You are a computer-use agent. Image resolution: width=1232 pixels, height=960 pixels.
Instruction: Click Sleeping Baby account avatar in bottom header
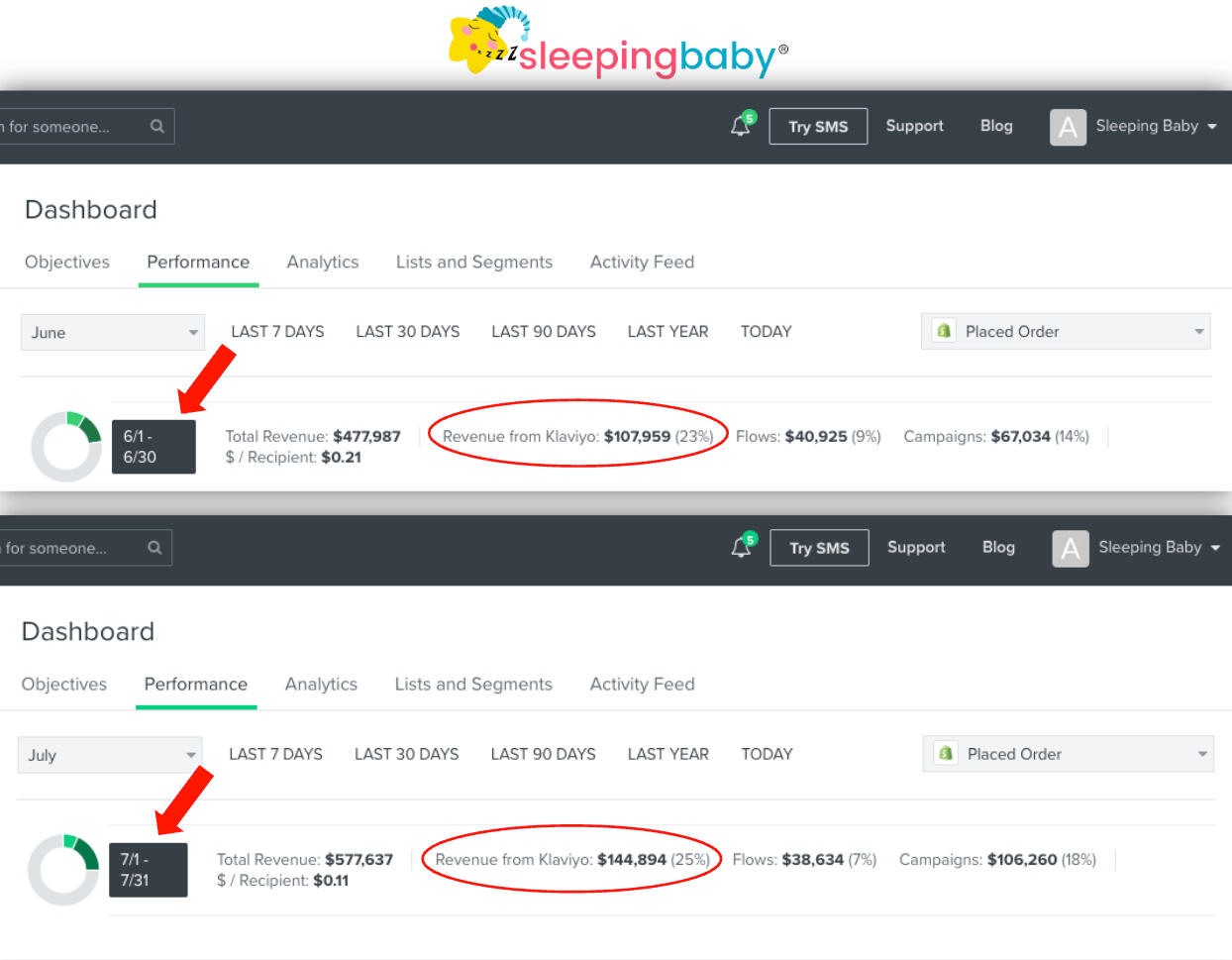pos(1070,548)
